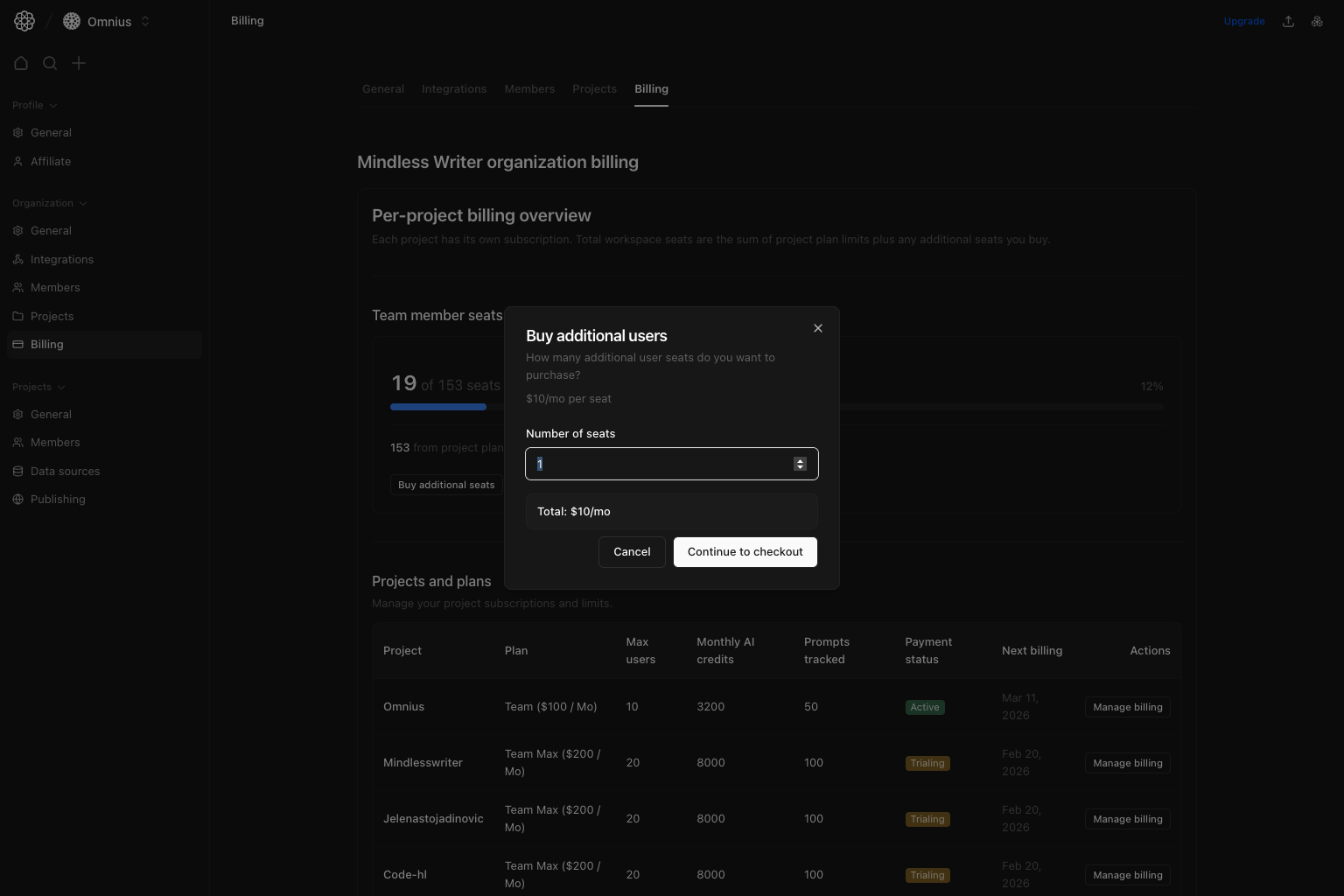The width and height of the screenshot is (1344, 896).
Task: Click the share/export icon in top bar
Action: (1288, 20)
